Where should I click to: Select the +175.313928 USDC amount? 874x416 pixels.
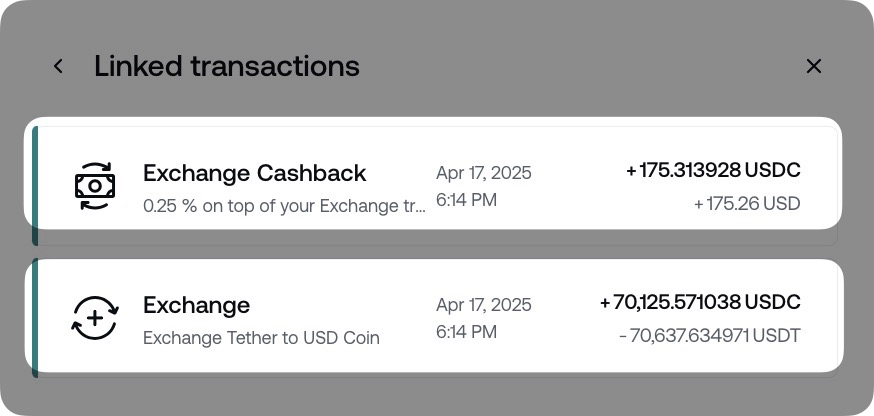(x=713, y=171)
